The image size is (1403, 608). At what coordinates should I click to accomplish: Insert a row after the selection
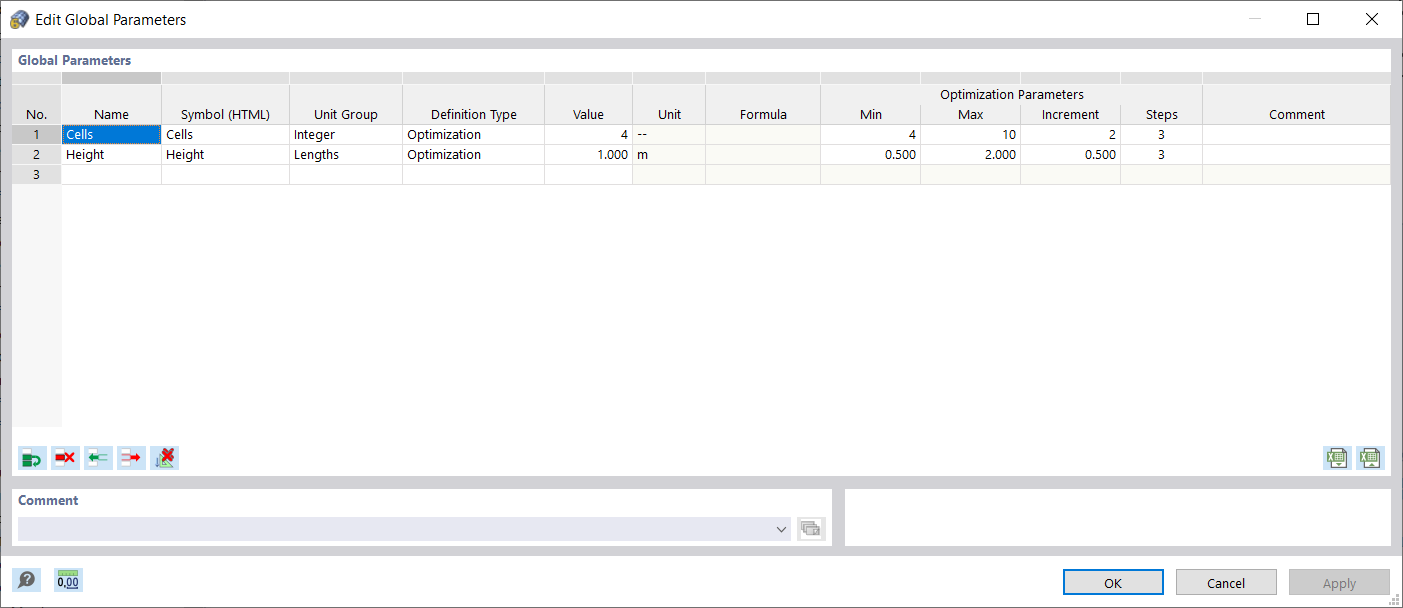[x=131, y=457]
